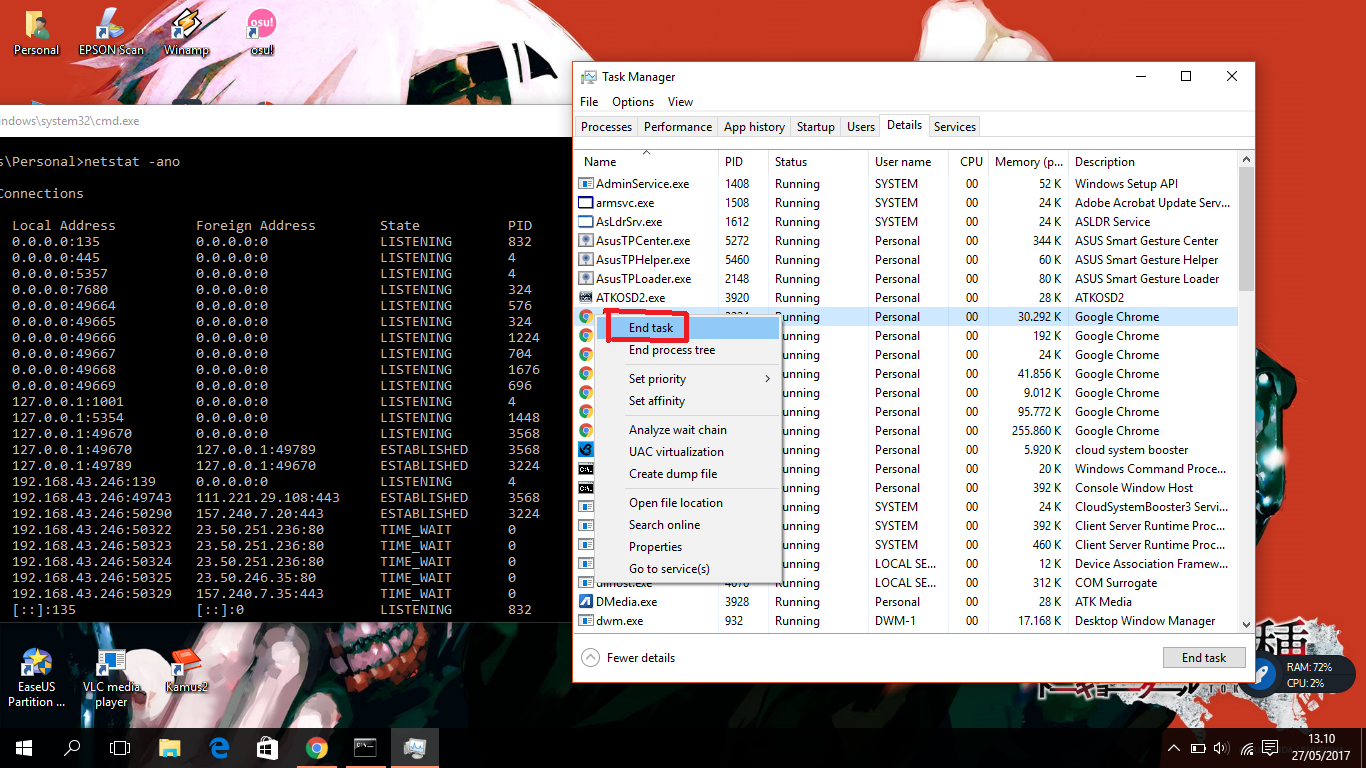Open Microsoft Edge from taskbar
This screenshot has width=1366, height=768.
(x=219, y=747)
